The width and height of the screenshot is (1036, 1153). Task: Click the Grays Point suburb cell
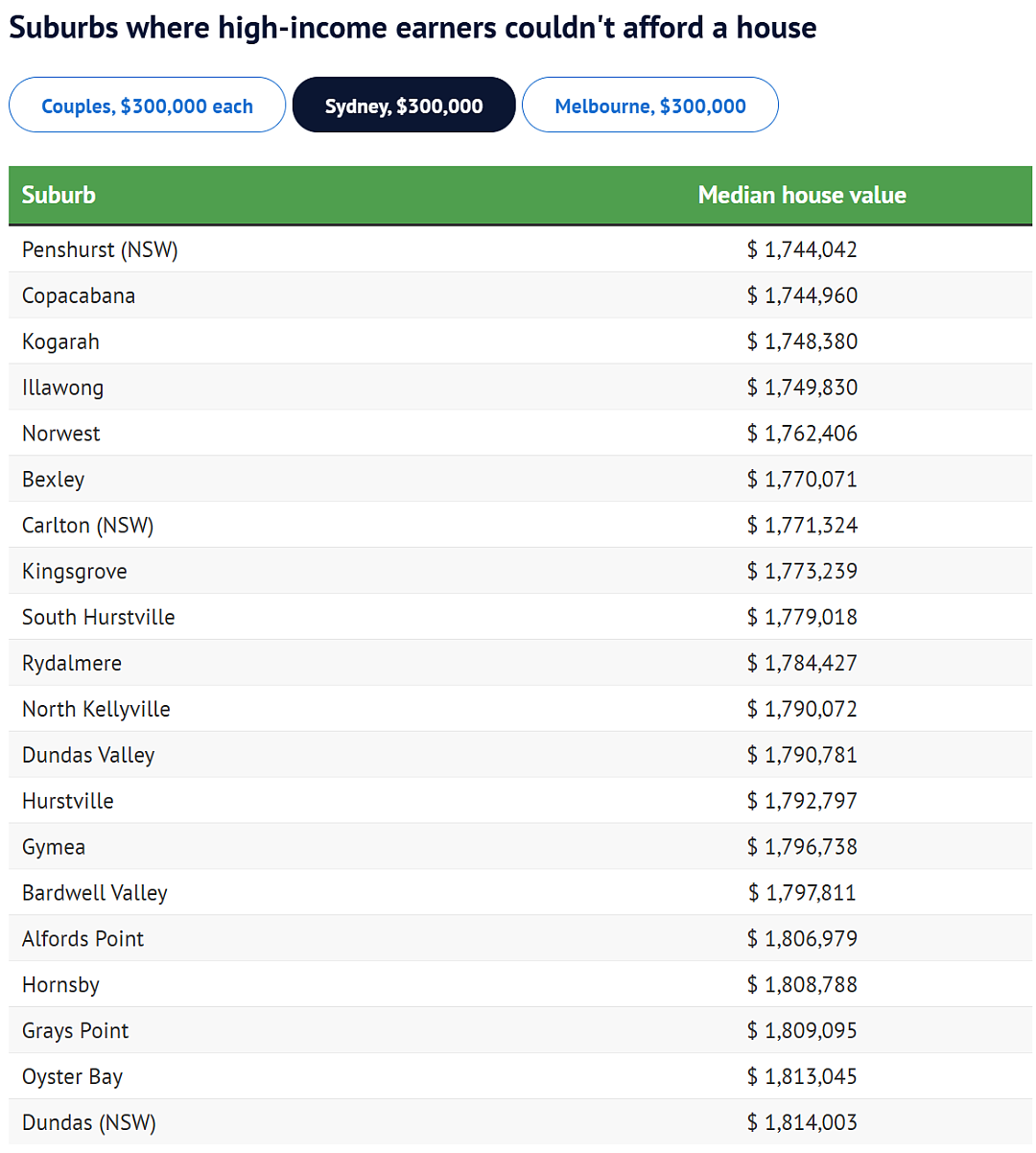point(75,1031)
